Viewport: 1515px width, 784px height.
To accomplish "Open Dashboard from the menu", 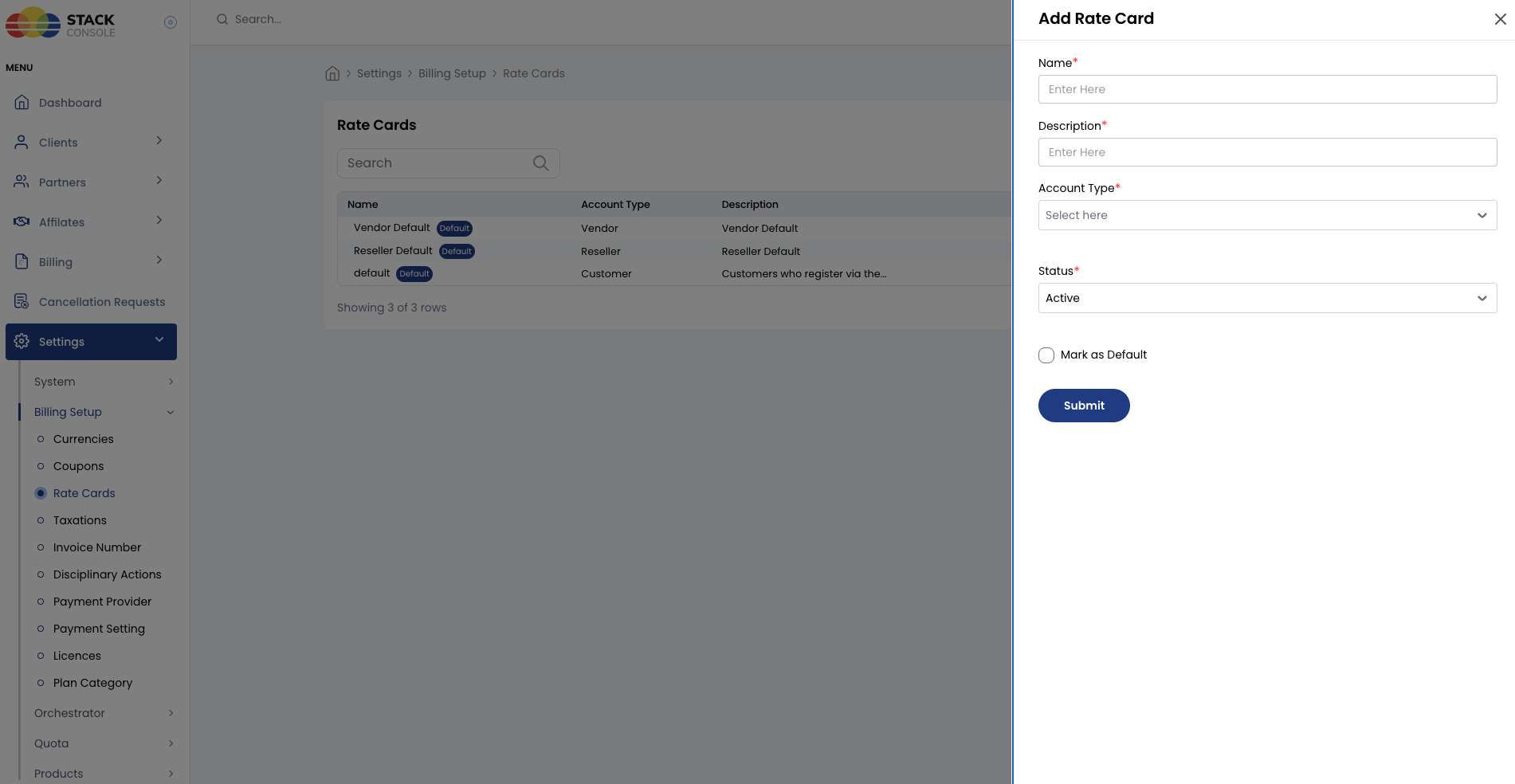I will tap(70, 103).
